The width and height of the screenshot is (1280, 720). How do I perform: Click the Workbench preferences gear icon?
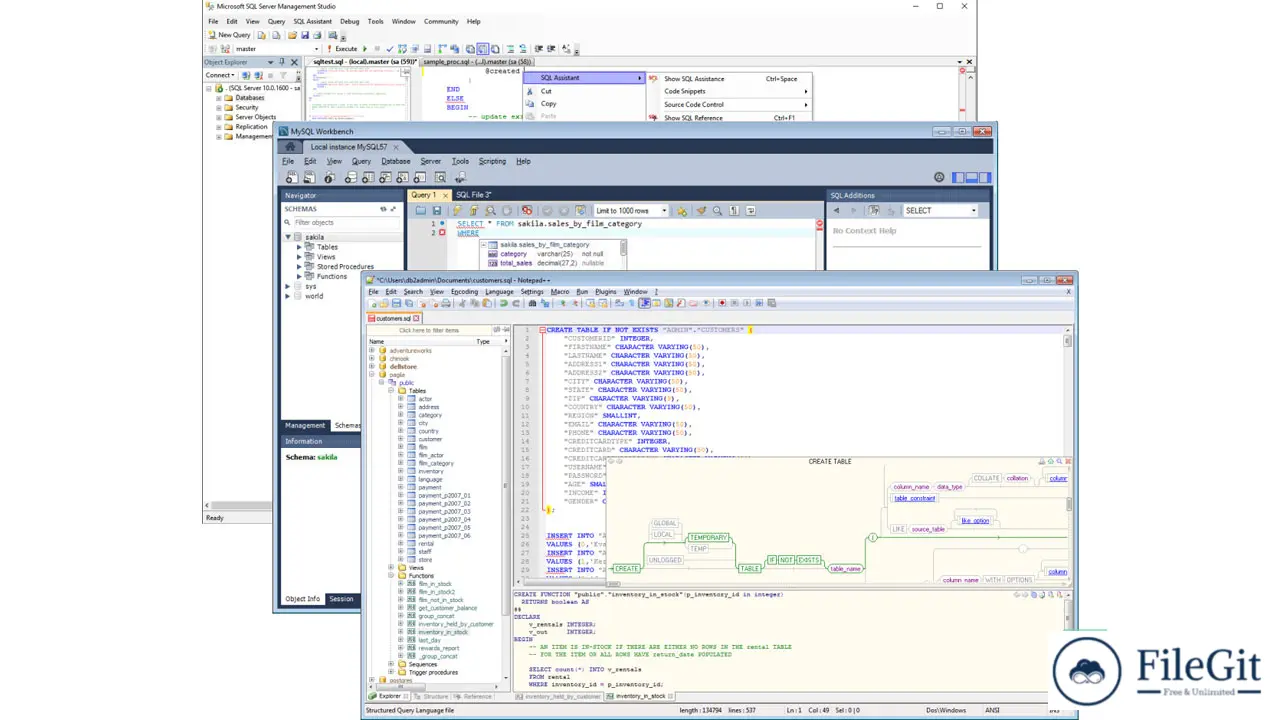939,177
